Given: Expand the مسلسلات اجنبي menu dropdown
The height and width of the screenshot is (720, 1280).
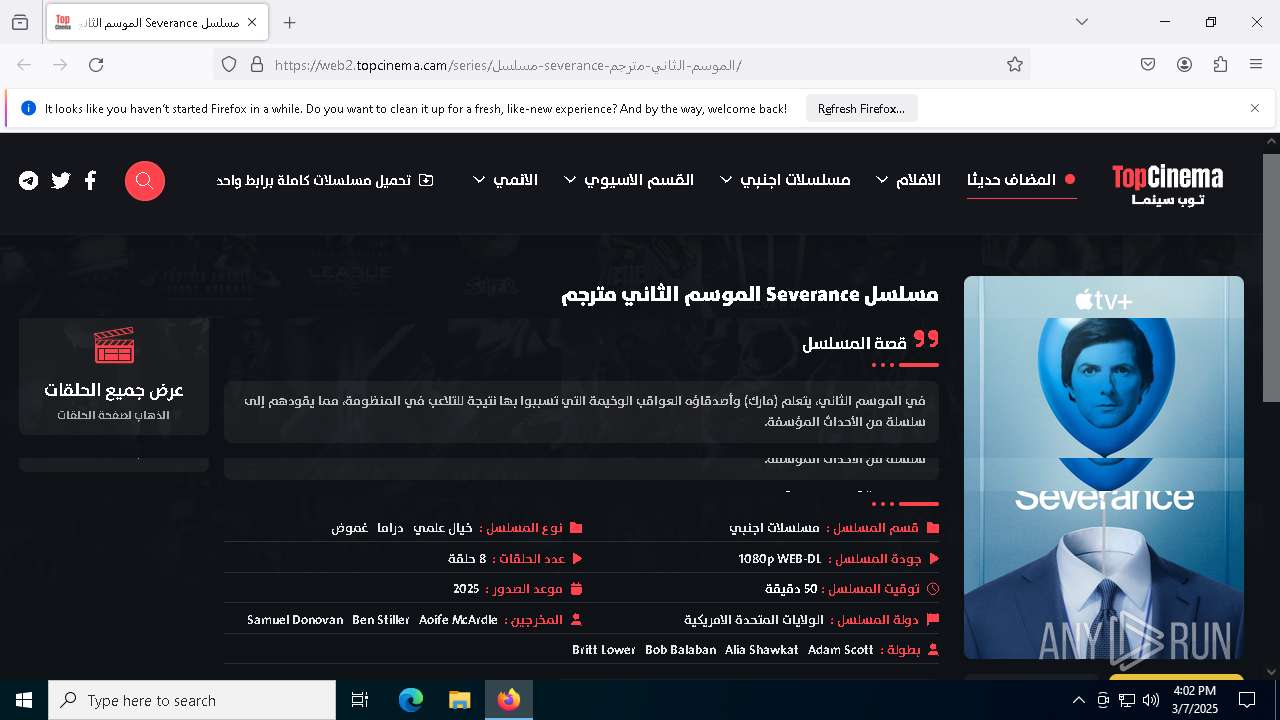Looking at the screenshot, I should [x=785, y=180].
